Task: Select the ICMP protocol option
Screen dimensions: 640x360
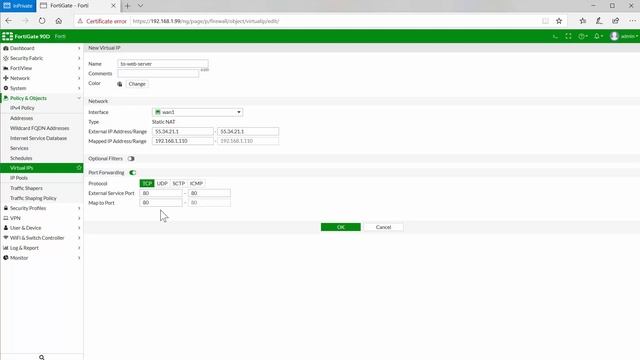Action: click(x=196, y=184)
